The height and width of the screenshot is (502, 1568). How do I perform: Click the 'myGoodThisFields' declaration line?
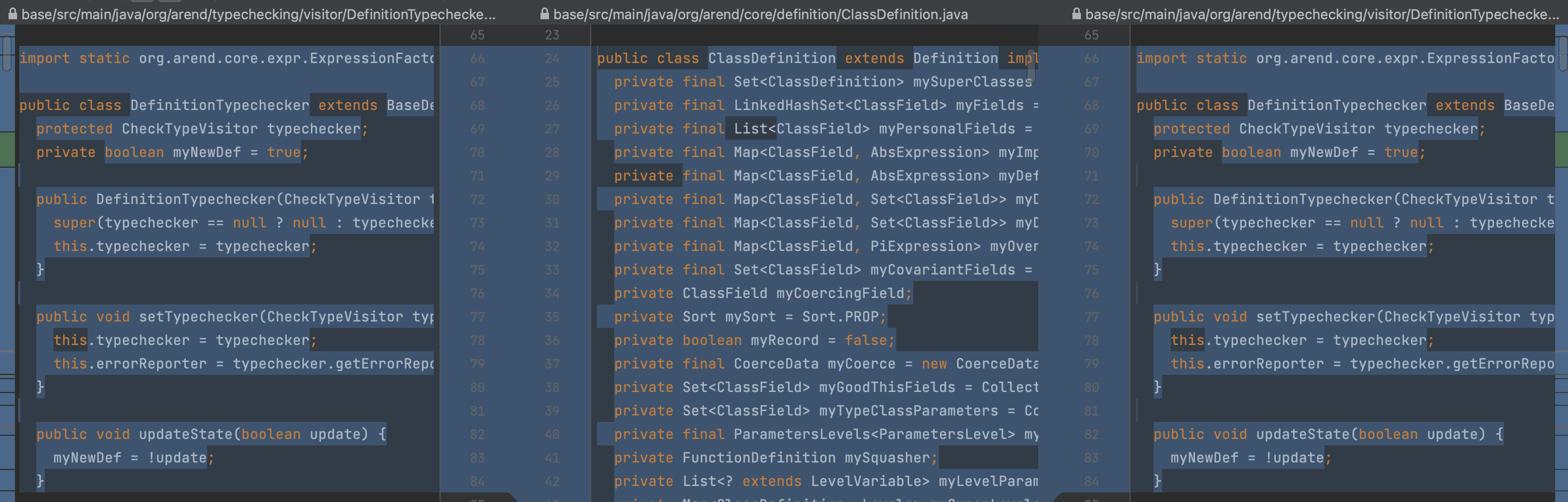click(826, 387)
